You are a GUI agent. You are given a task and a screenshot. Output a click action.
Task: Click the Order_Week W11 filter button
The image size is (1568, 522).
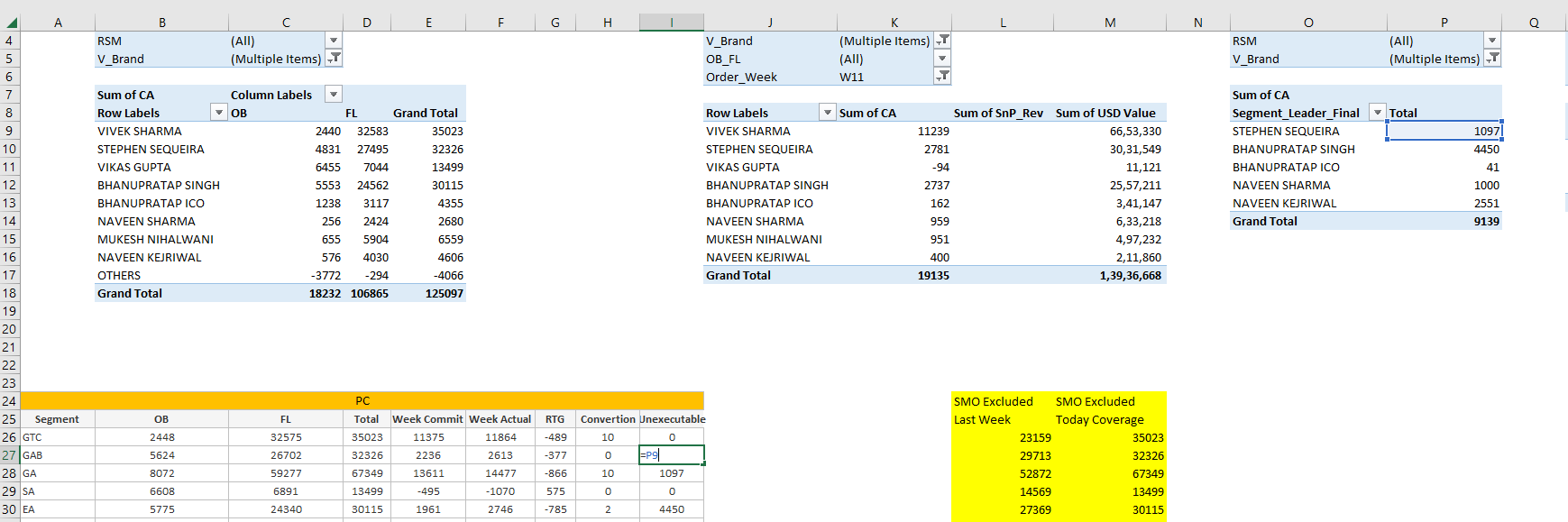coord(942,77)
